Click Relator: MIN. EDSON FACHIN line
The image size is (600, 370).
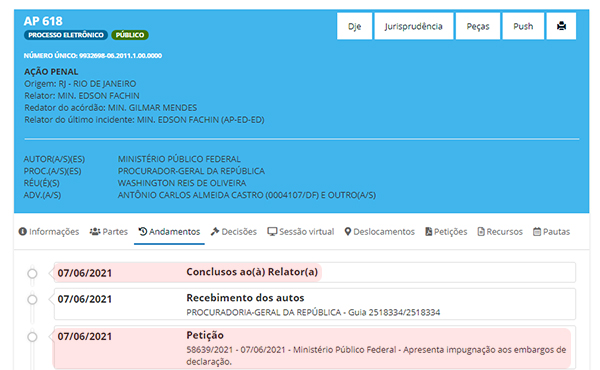click(82, 96)
